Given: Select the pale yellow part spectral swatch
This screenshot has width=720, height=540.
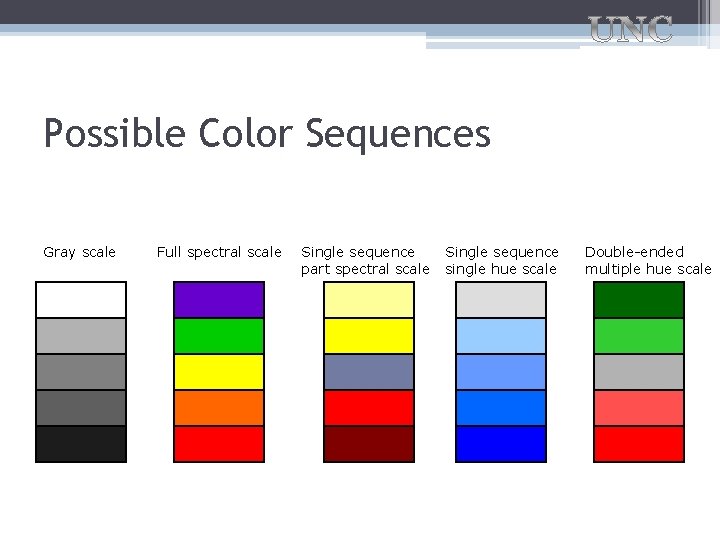Looking at the screenshot, I should (x=369, y=300).
